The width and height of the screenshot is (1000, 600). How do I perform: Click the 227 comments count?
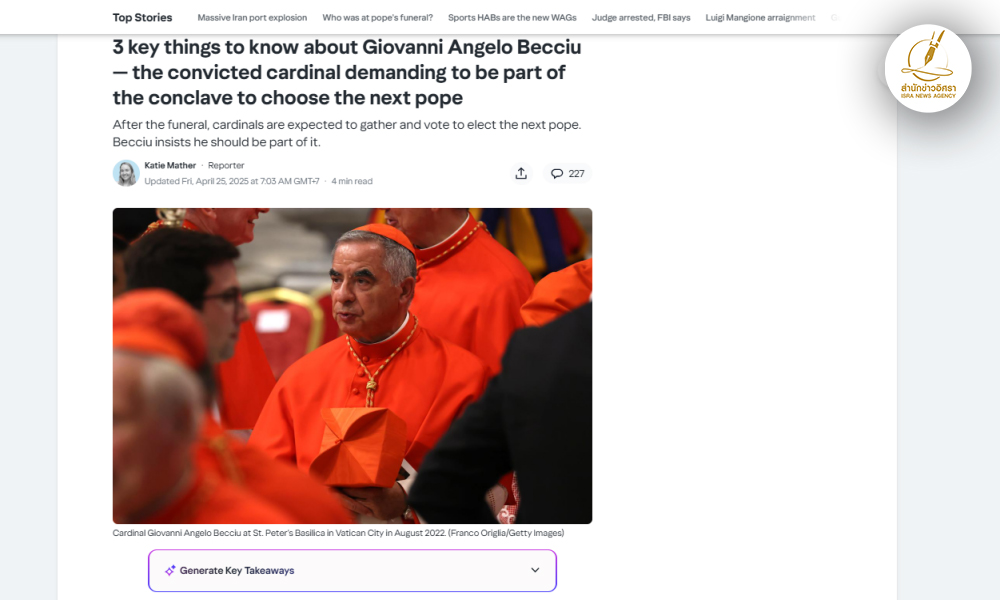tap(577, 173)
